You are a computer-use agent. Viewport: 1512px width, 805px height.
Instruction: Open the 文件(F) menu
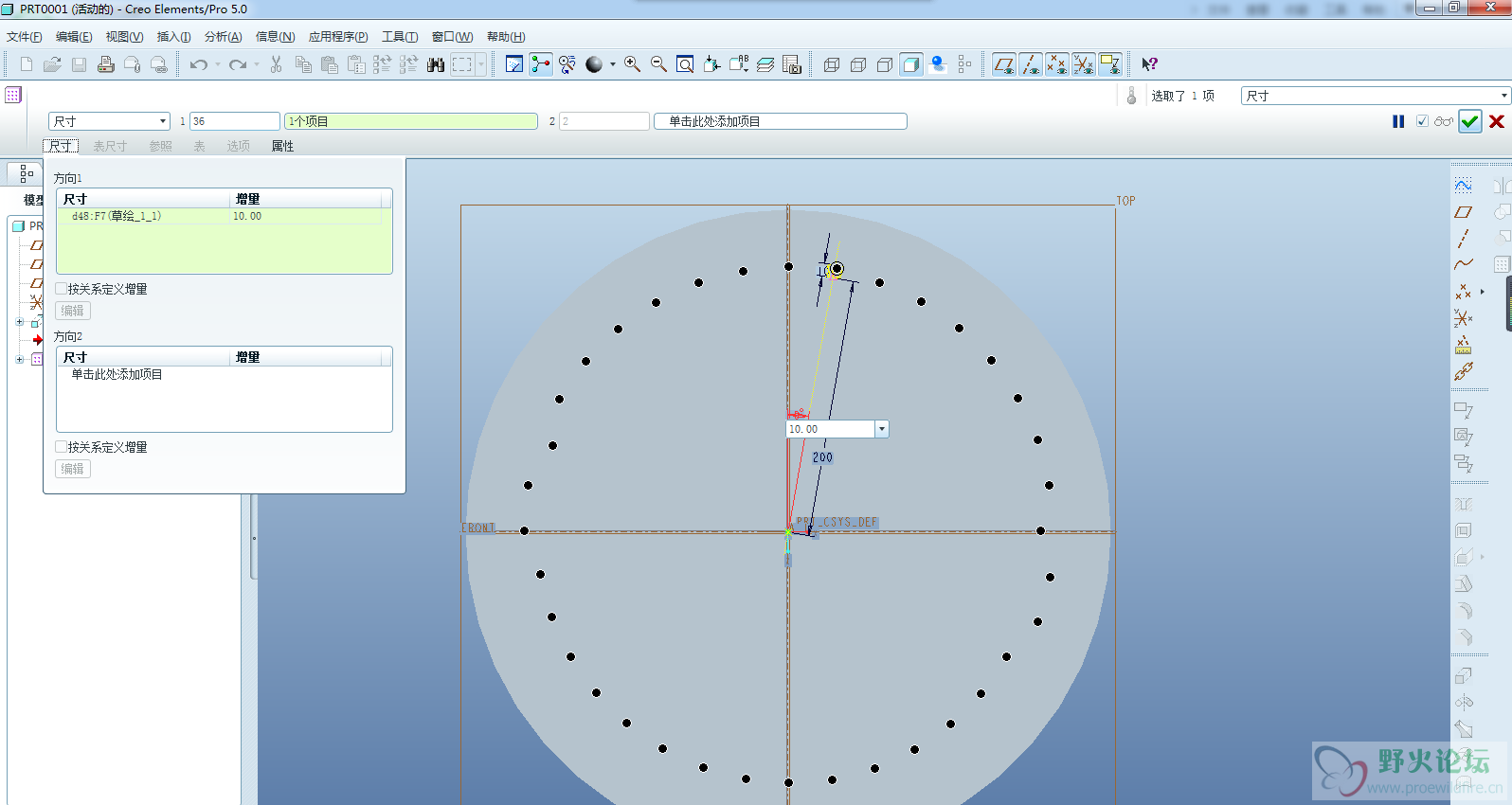tap(25, 37)
